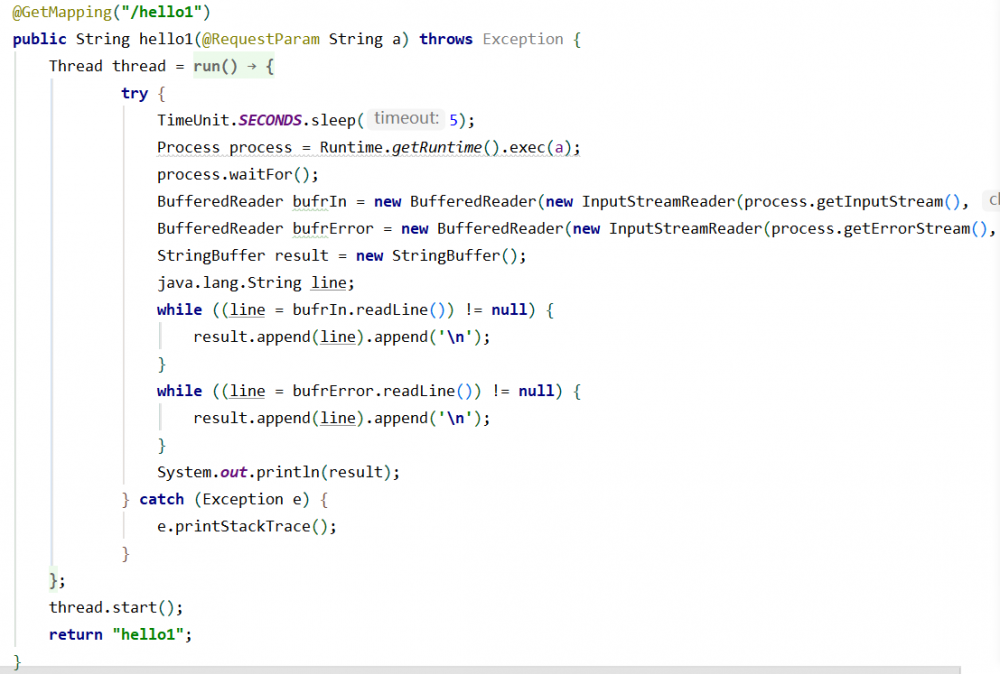The width and height of the screenshot is (1000, 674).
Task: Click the TimeUnit class name
Action: click(x=193, y=121)
